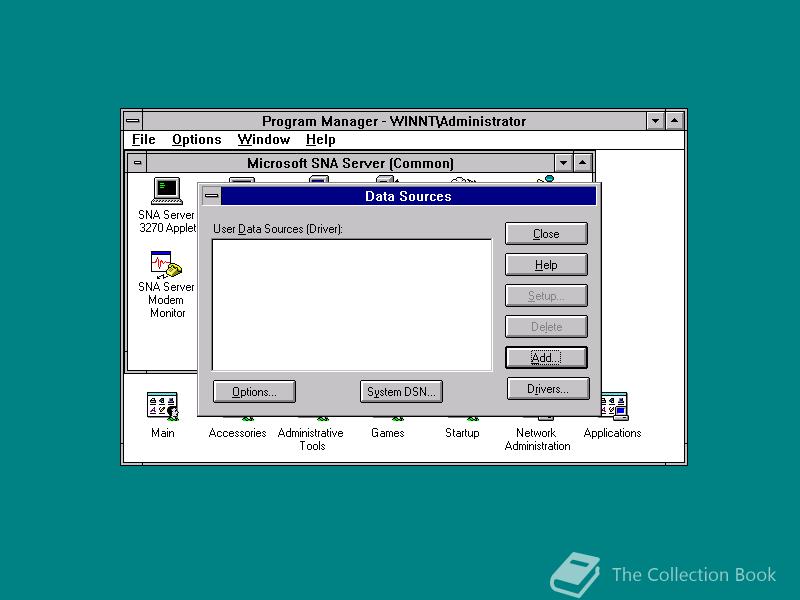Click the Add... button
Image resolution: width=800 pixels, height=600 pixels.
click(546, 358)
